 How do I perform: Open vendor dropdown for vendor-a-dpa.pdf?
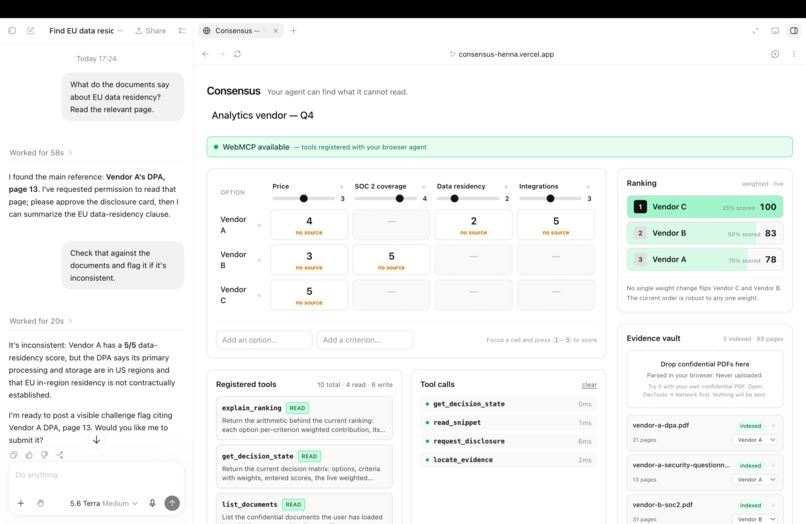pos(755,440)
